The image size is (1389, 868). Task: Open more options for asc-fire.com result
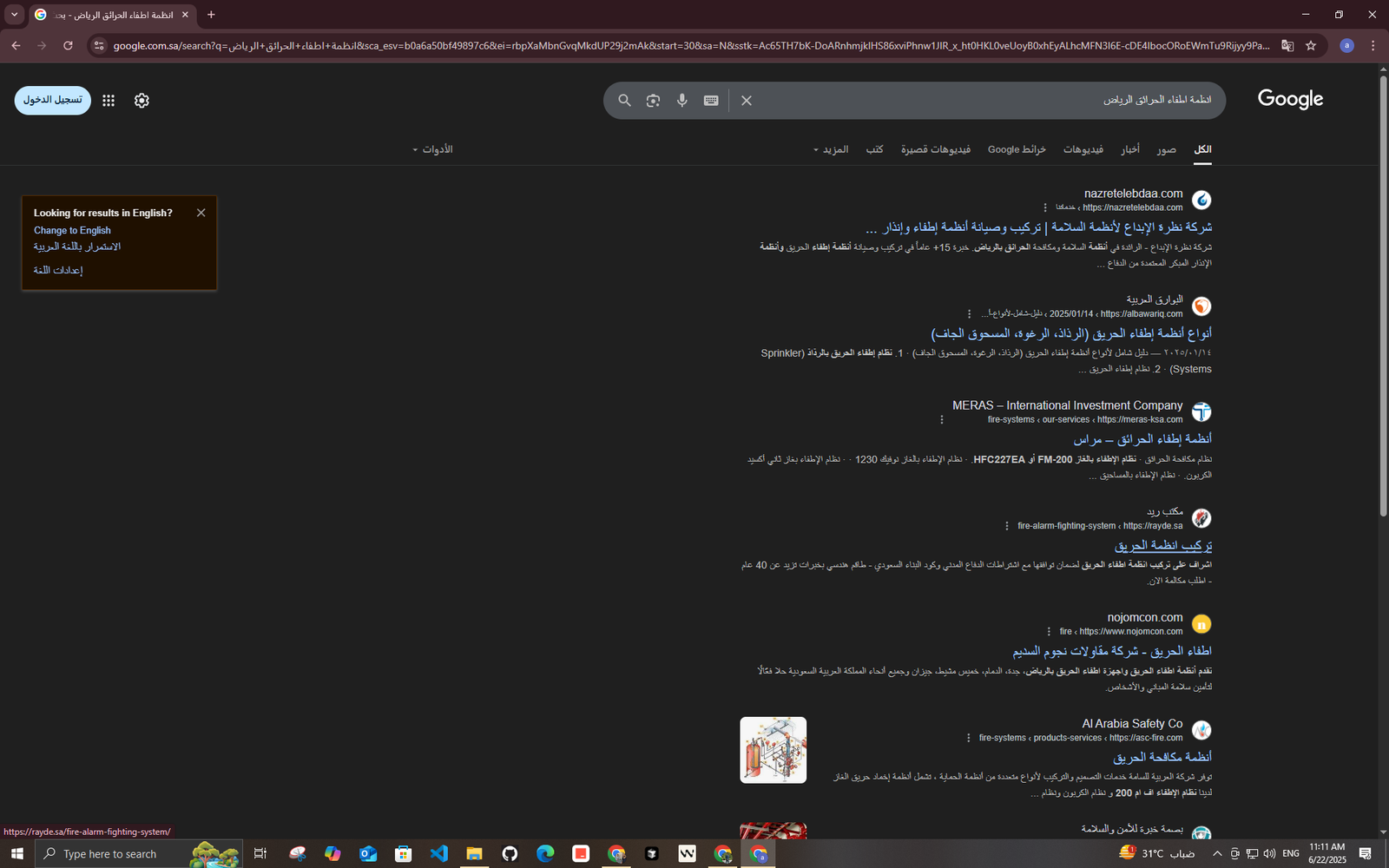[969, 738]
